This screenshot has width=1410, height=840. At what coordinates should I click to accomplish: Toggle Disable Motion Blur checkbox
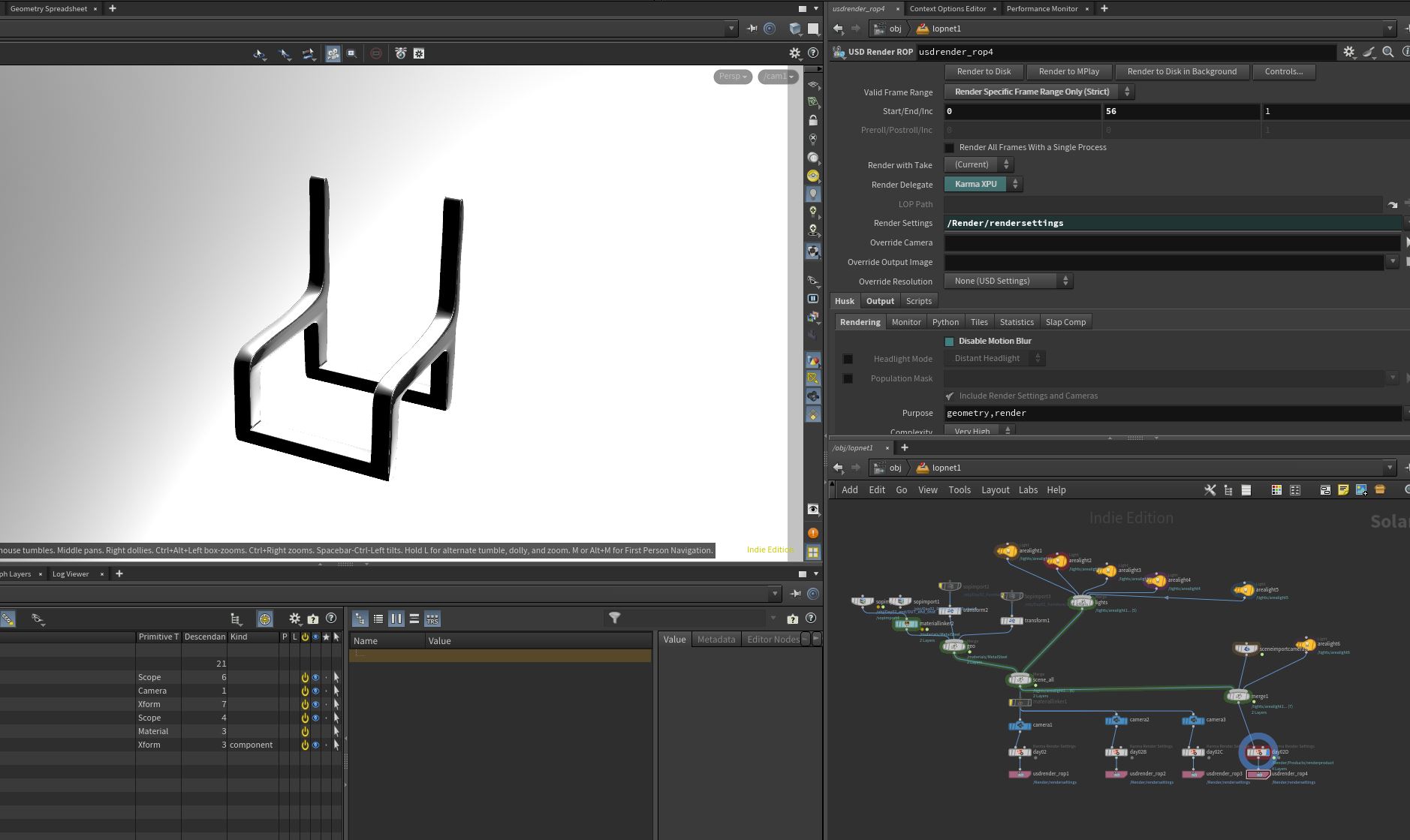coord(950,342)
